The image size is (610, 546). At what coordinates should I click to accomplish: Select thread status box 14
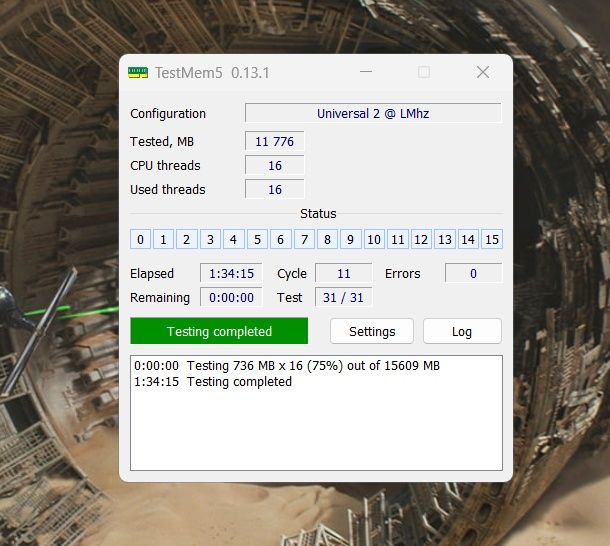[468, 239]
